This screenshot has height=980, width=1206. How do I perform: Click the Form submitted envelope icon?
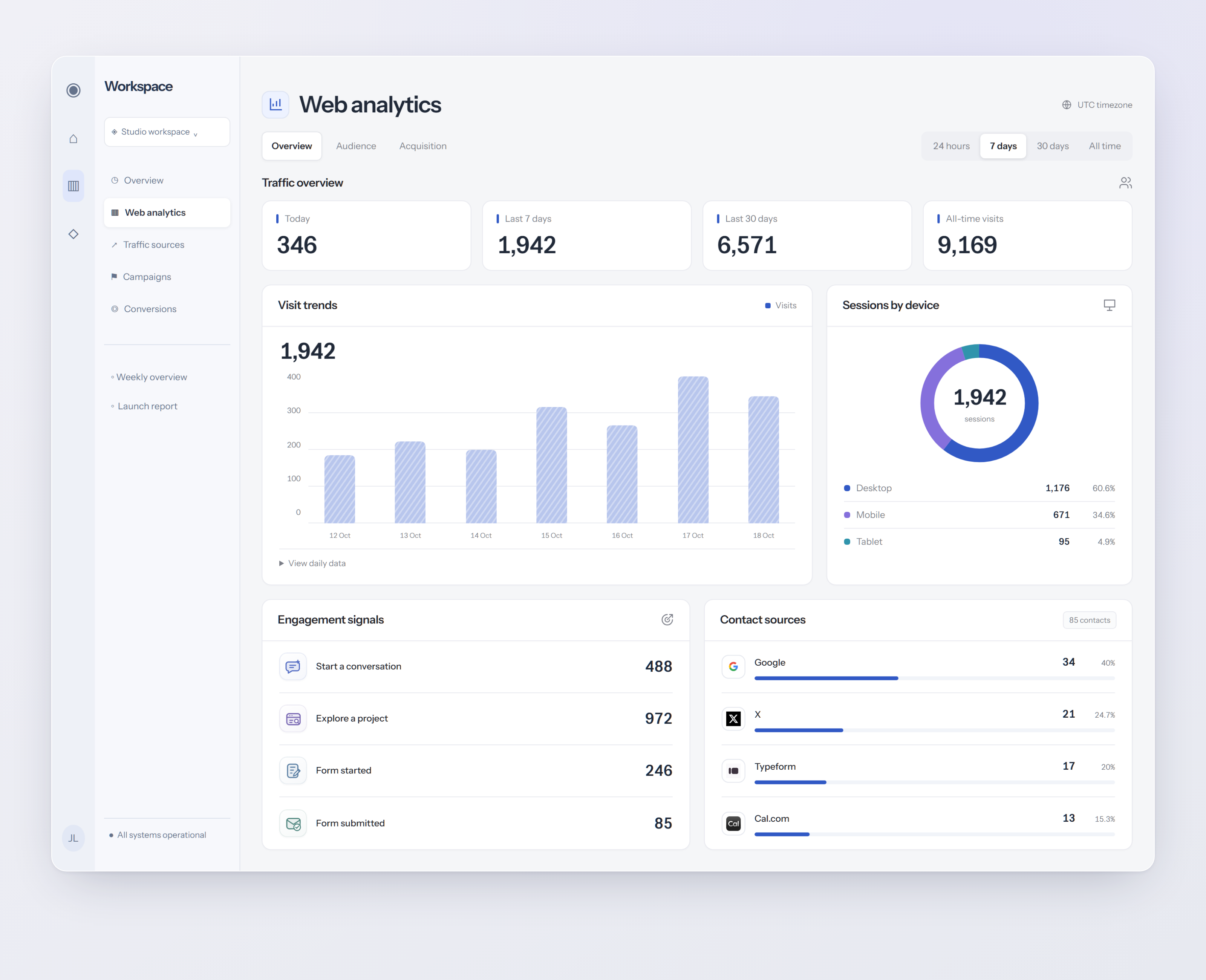coord(293,824)
